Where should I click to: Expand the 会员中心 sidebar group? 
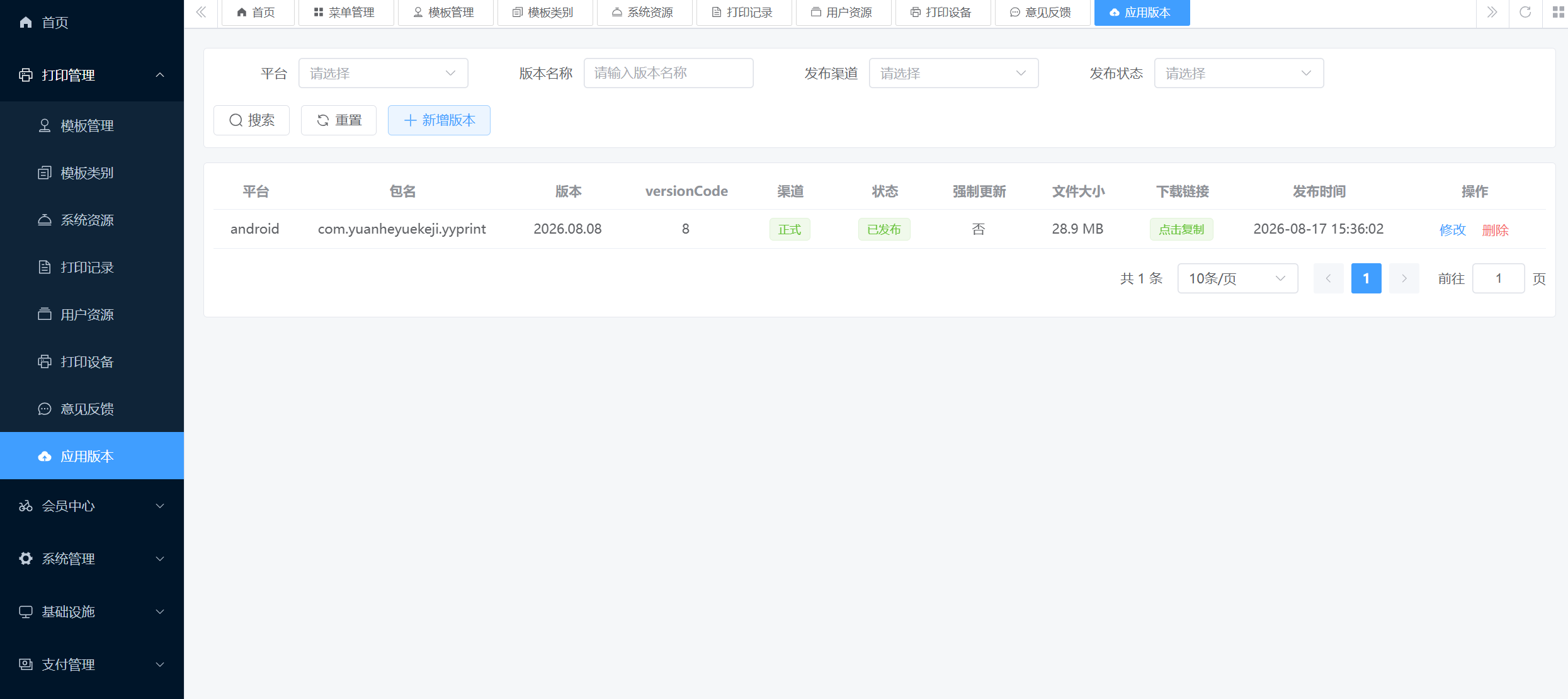[x=92, y=506]
